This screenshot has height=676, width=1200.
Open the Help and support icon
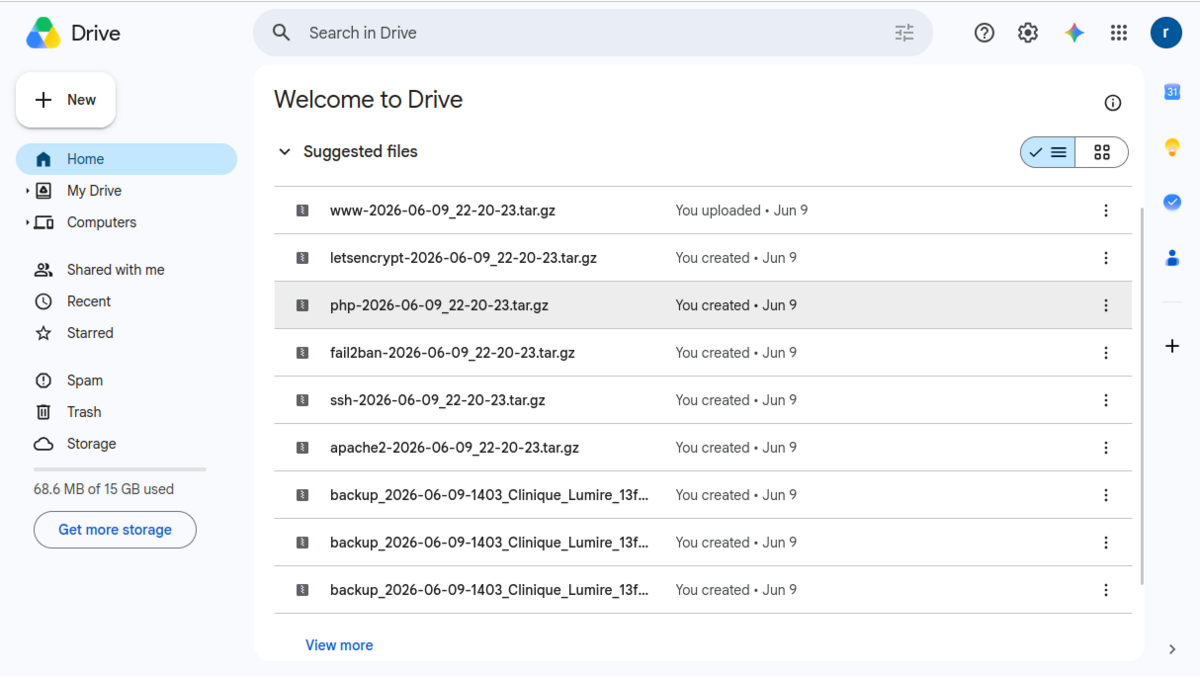pyautogui.click(x=984, y=33)
